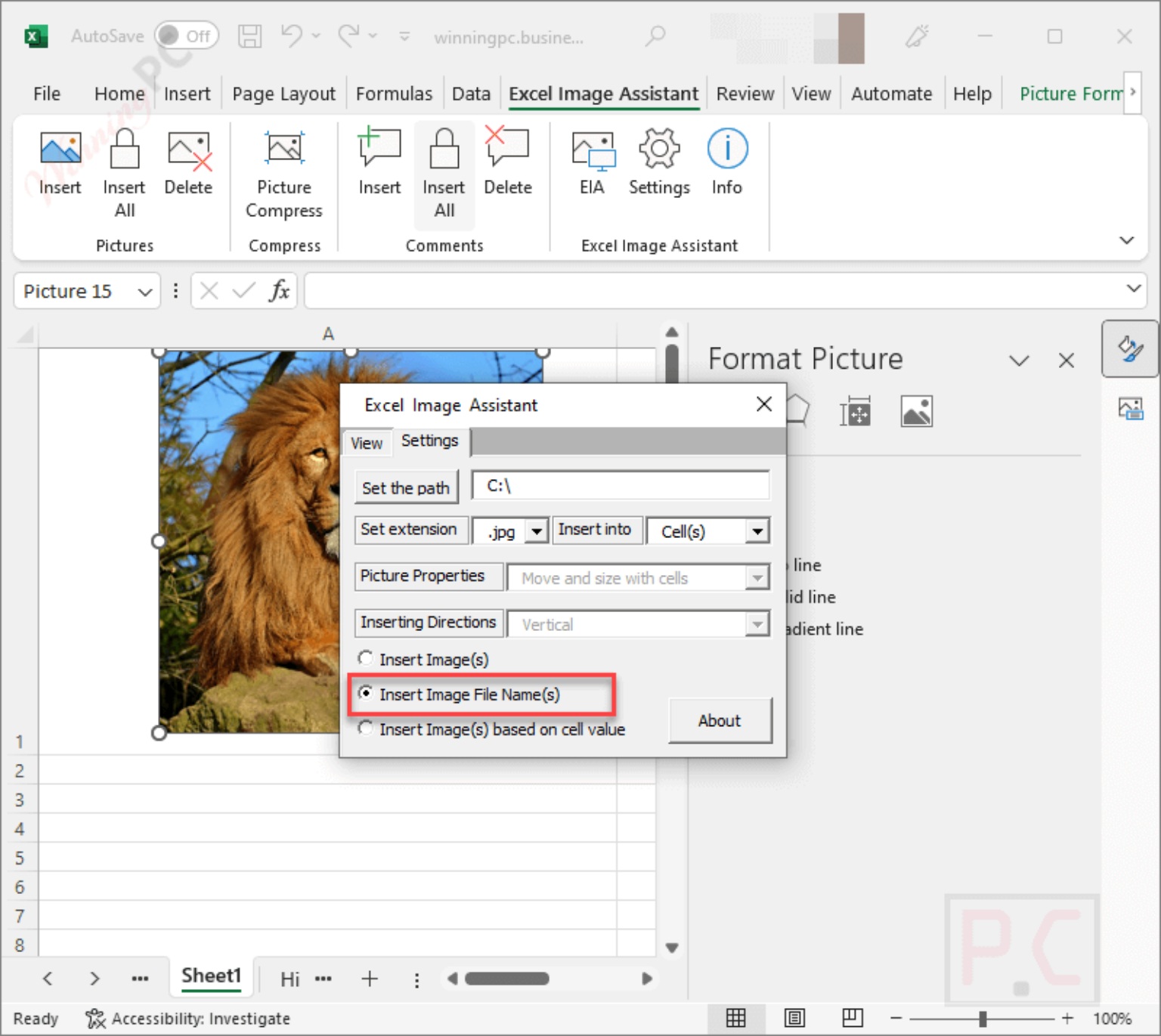This screenshot has width=1161, height=1036.
Task: Expand the formula bar chevron
Action: 1133,289
